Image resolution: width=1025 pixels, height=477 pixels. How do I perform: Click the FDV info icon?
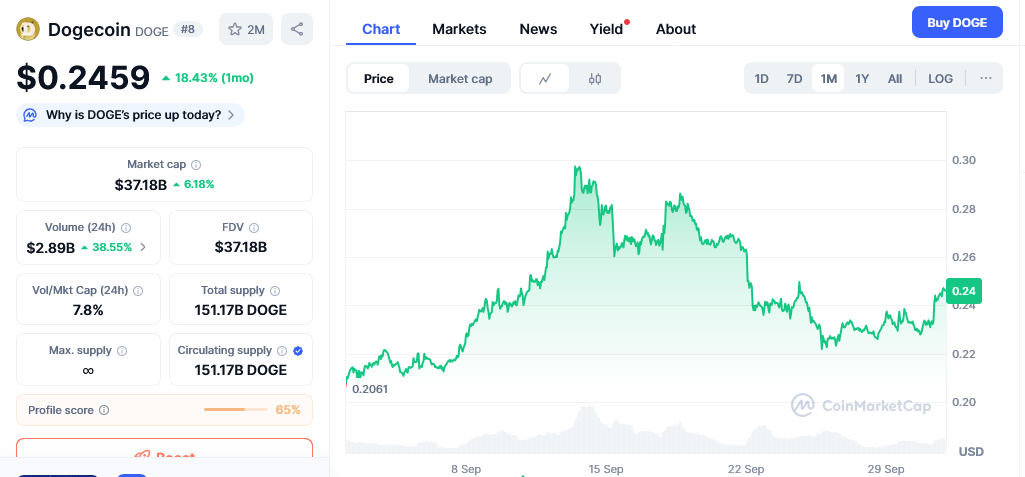click(254, 227)
